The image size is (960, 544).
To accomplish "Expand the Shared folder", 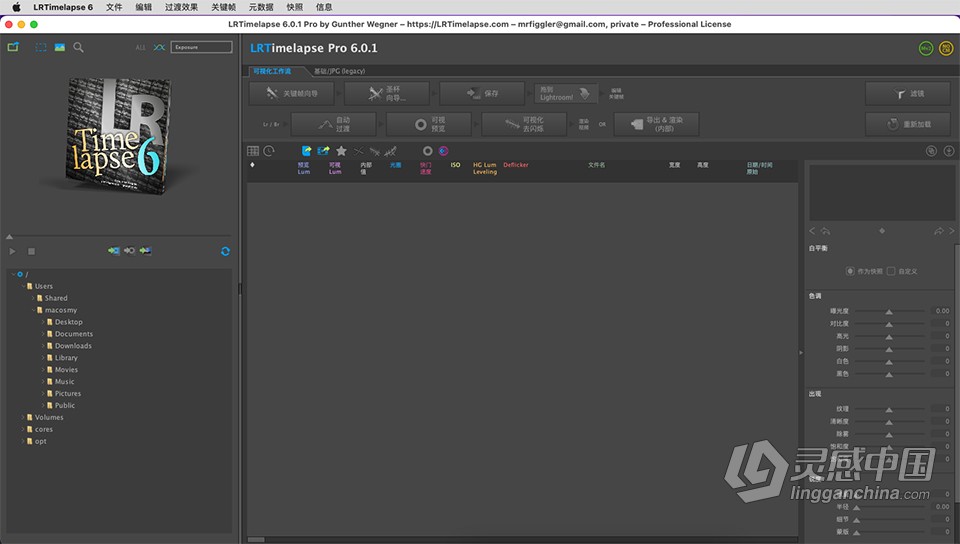I will 33,298.
